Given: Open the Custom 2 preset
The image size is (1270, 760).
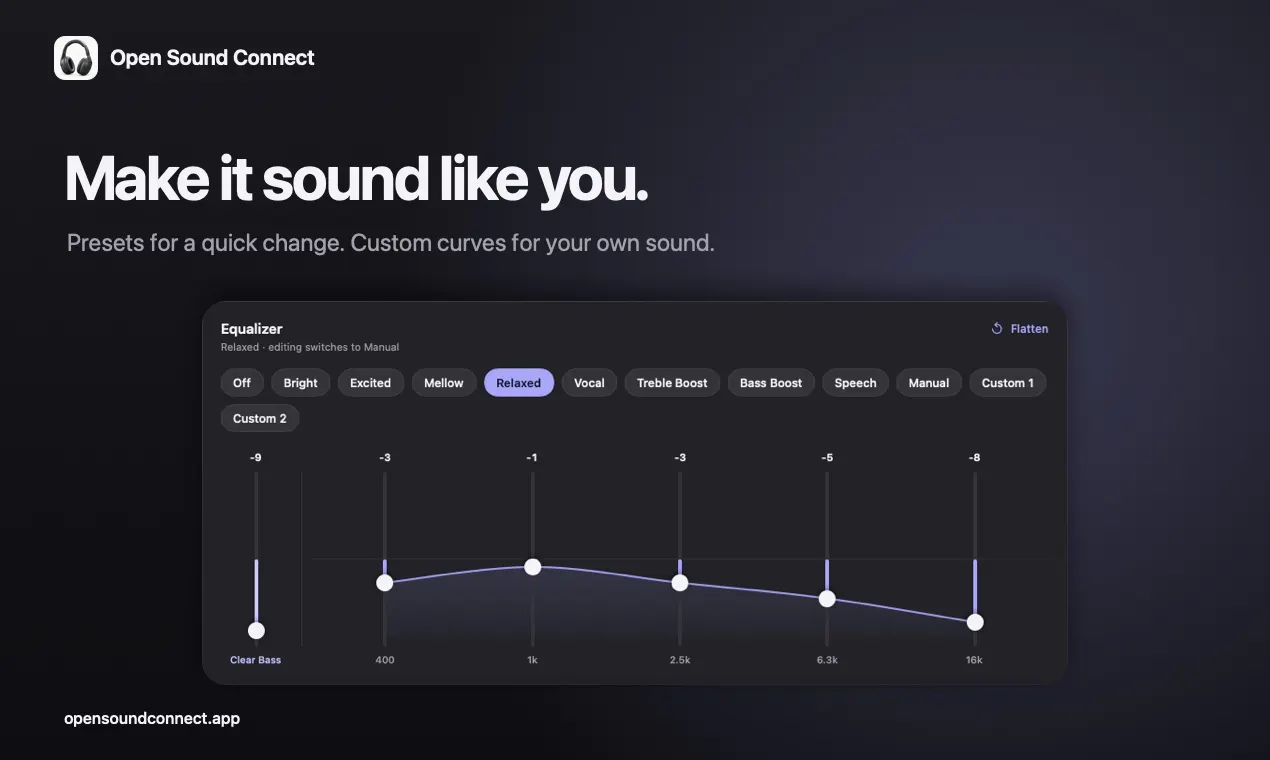Looking at the screenshot, I should pos(260,419).
